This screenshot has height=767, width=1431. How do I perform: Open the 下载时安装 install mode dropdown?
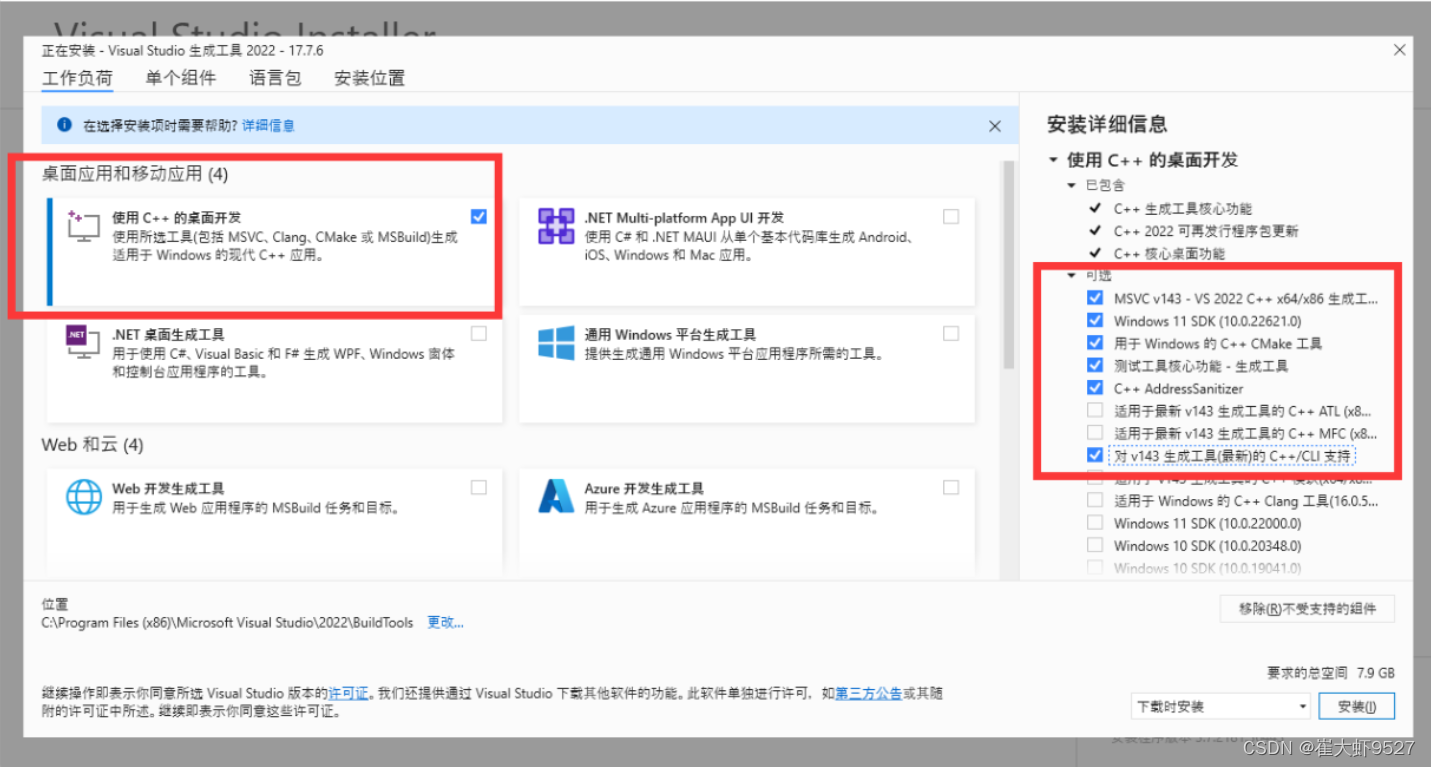pyautogui.click(x=1221, y=706)
